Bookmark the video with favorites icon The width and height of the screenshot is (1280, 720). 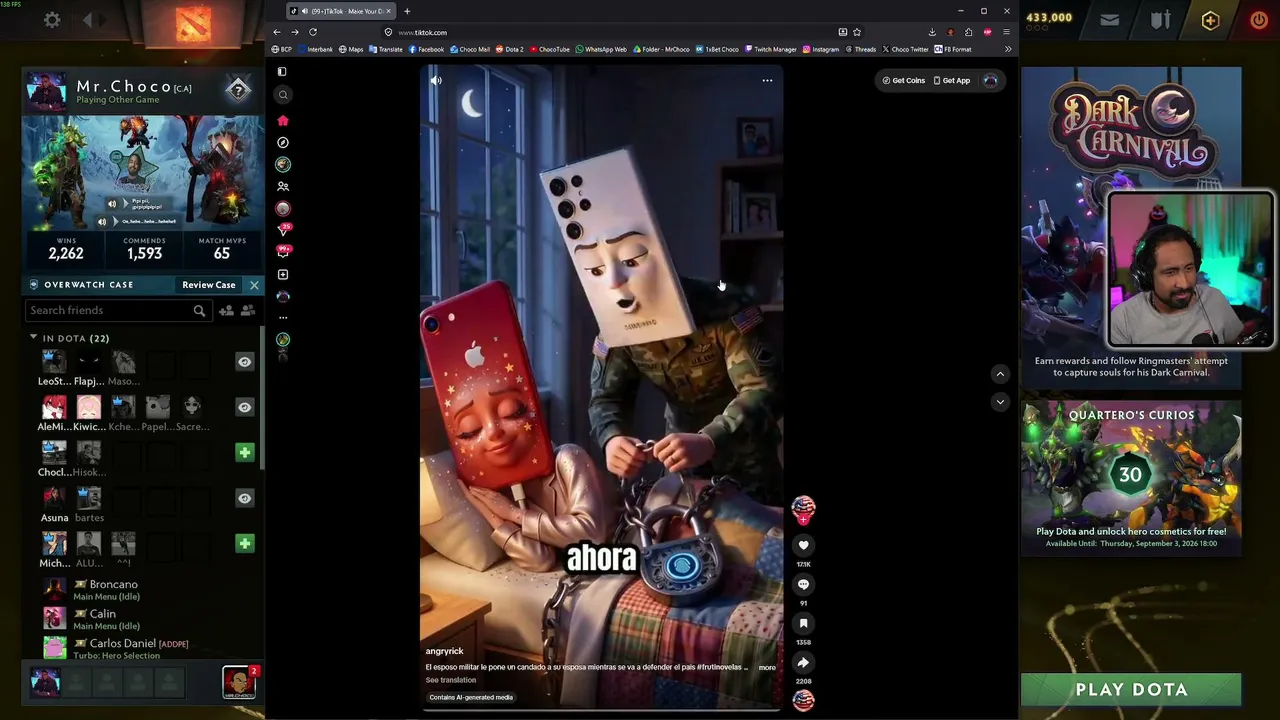coord(803,623)
